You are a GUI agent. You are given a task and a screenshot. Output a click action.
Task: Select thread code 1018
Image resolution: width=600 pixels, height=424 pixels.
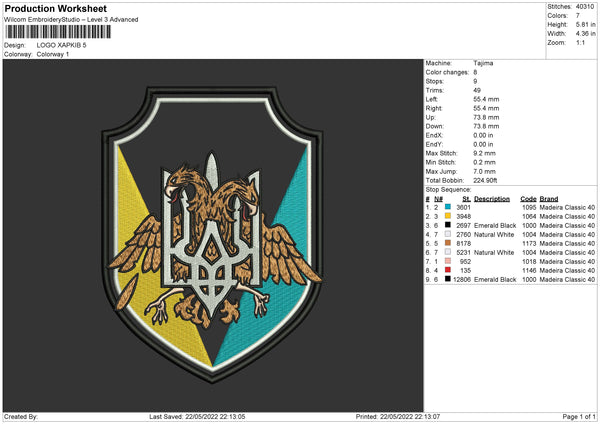click(x=529, y=261)
